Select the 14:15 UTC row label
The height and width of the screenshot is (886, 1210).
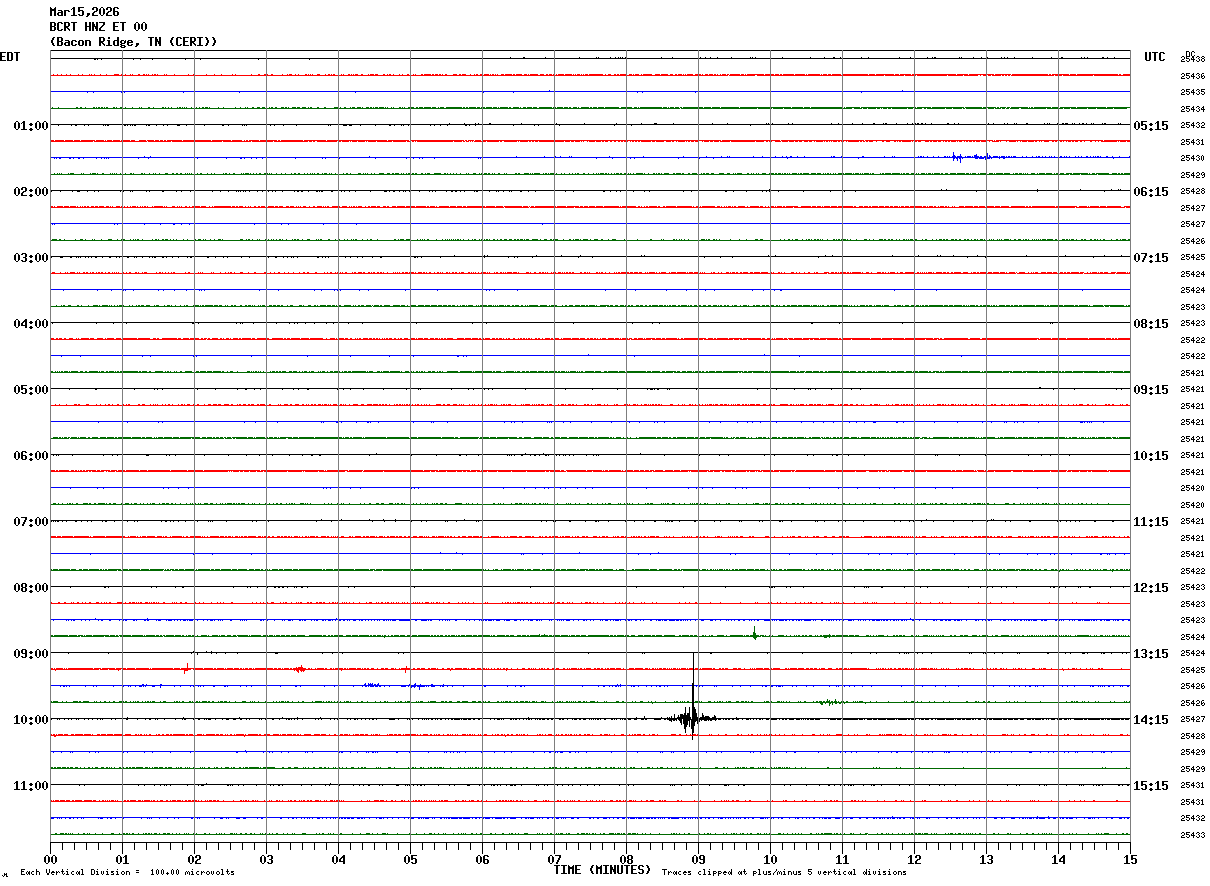click(x=1151, y=719)
